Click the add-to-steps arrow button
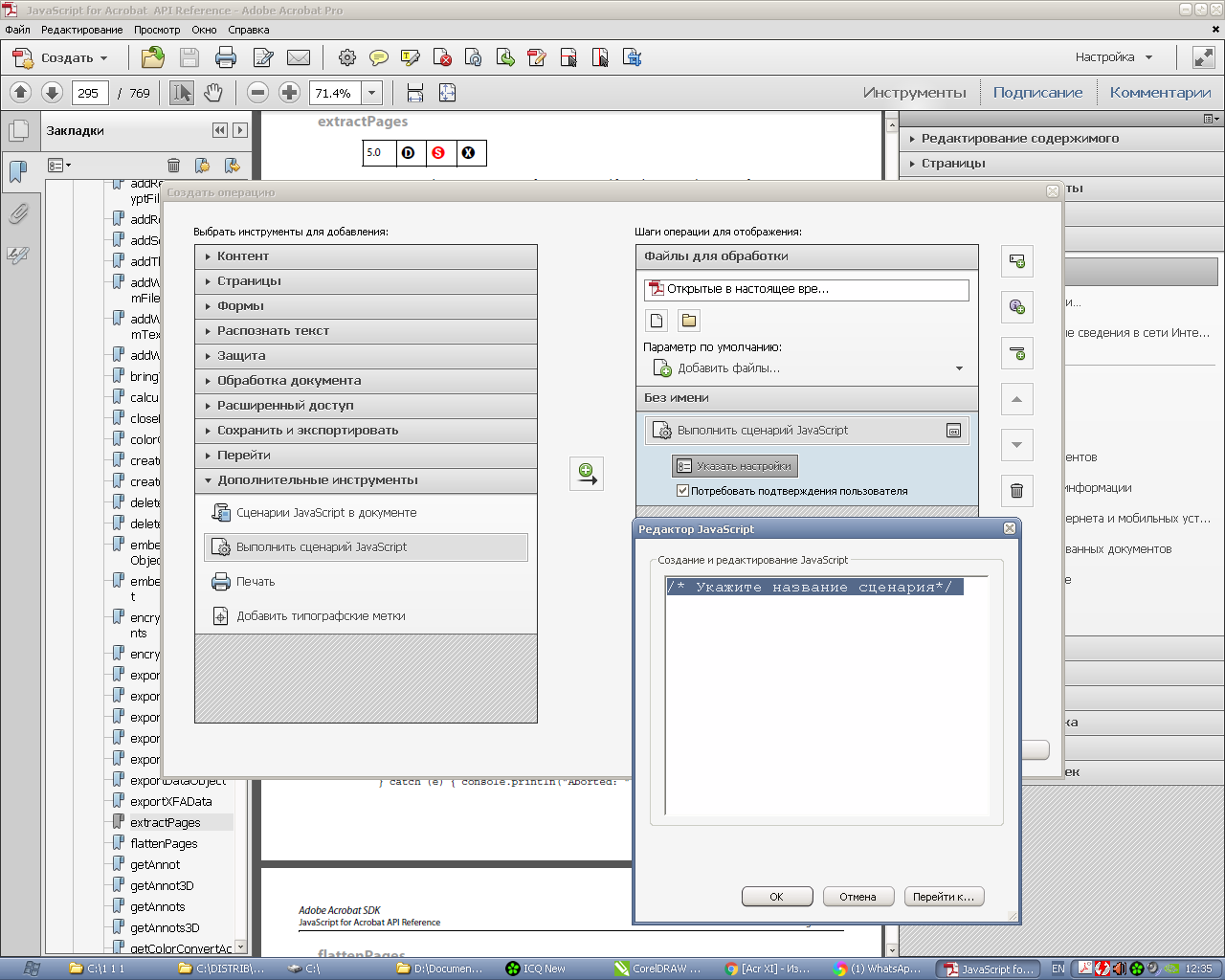Image resolution: width=1225 pixels, height=980 pixels. (586, 474)
